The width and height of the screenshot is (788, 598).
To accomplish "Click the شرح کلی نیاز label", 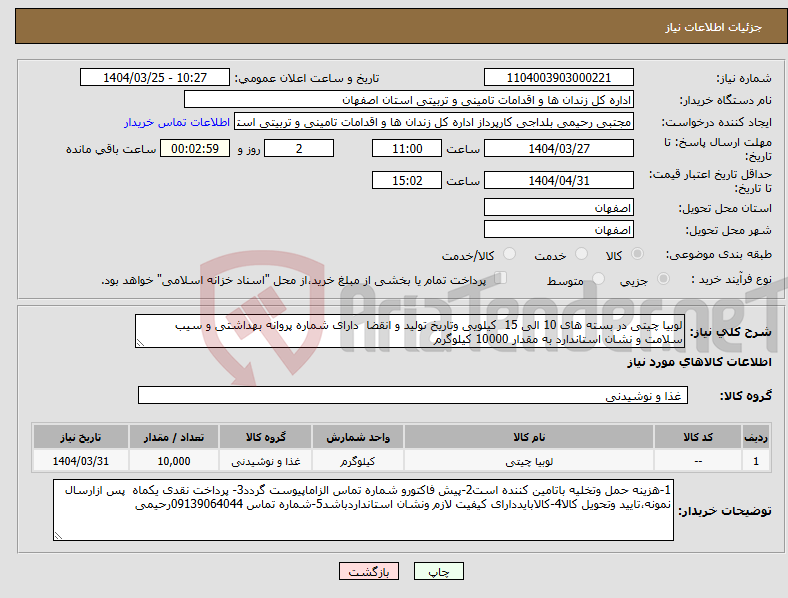I will tap(731, 332).
